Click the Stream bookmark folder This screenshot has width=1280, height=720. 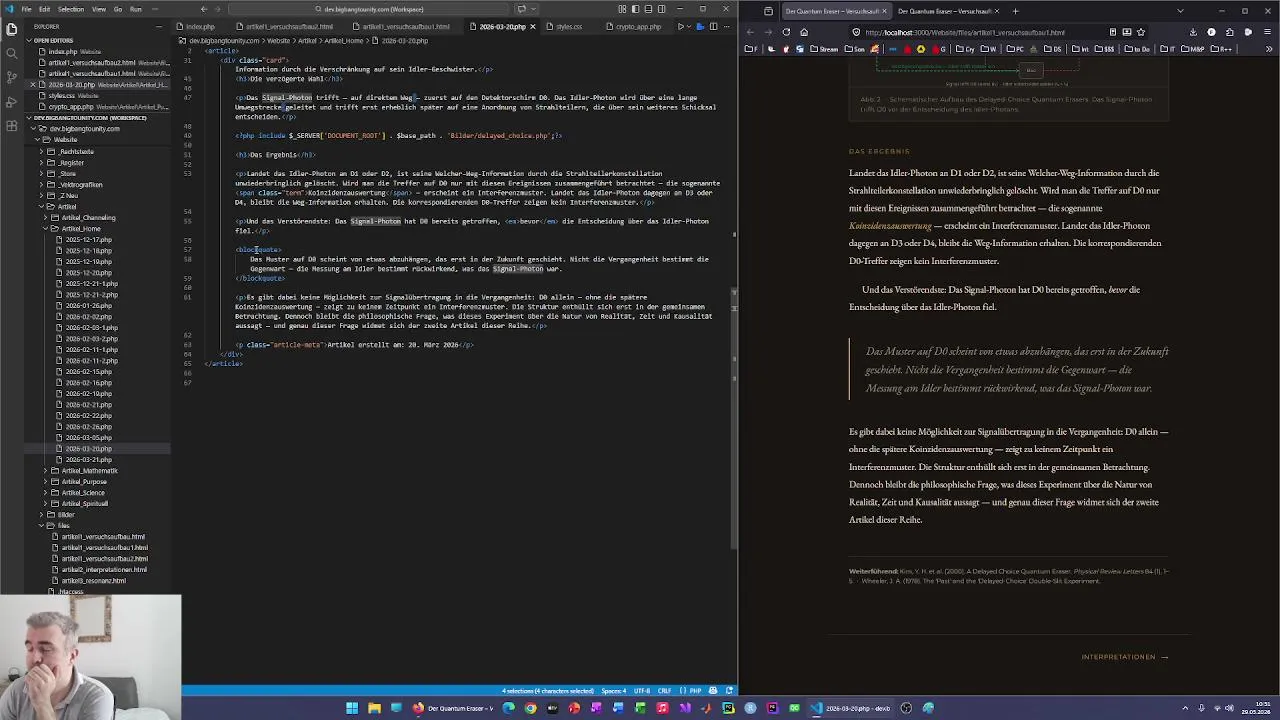tap(823, 49)
